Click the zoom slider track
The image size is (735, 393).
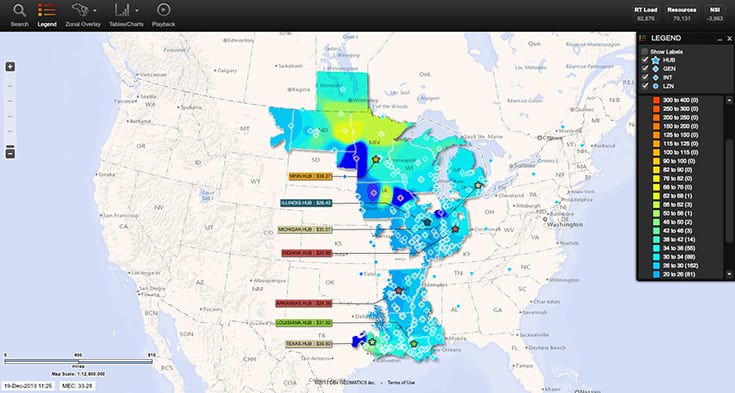tap(10, 109)
